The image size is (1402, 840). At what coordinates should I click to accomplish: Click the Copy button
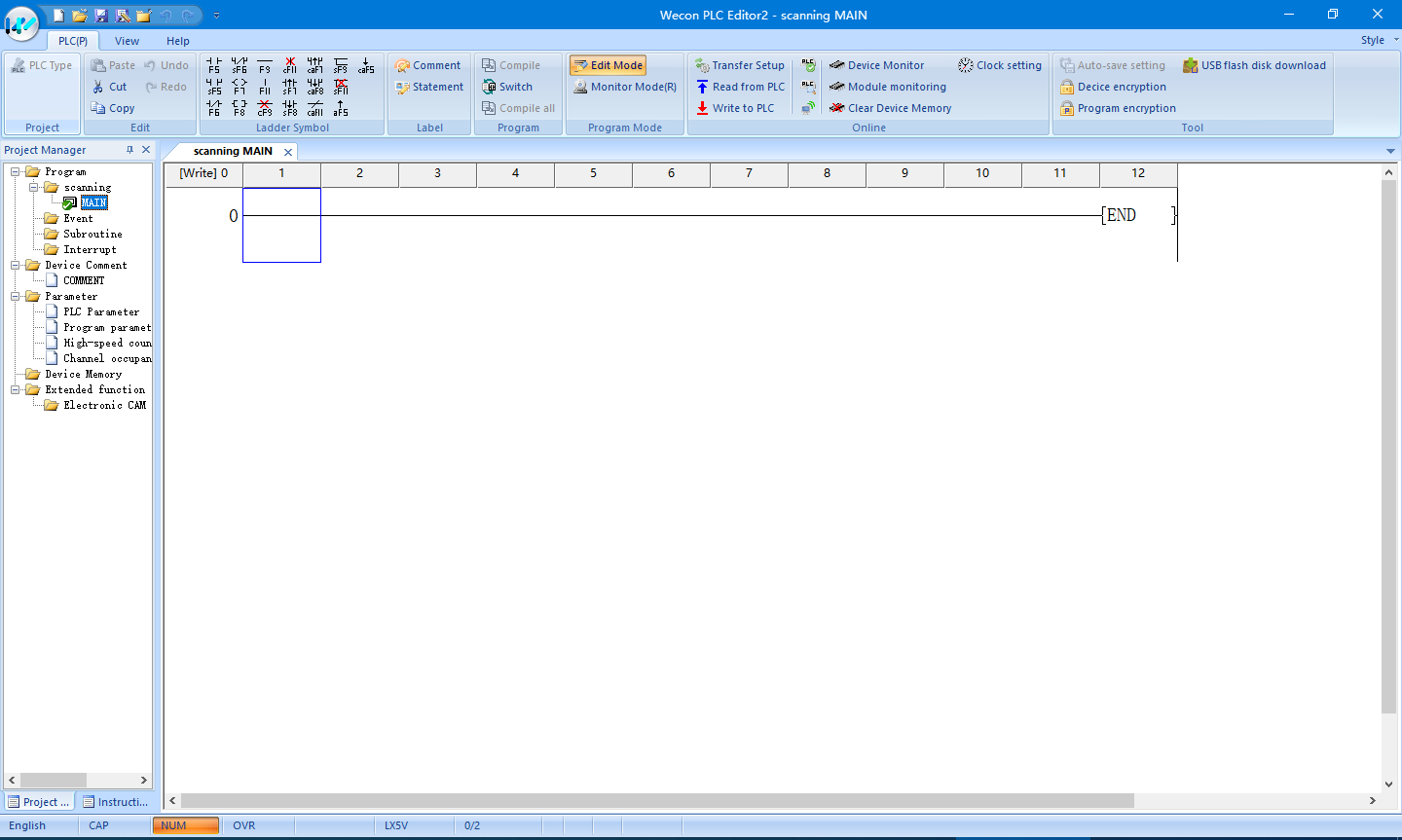click(x=113, y=108)
